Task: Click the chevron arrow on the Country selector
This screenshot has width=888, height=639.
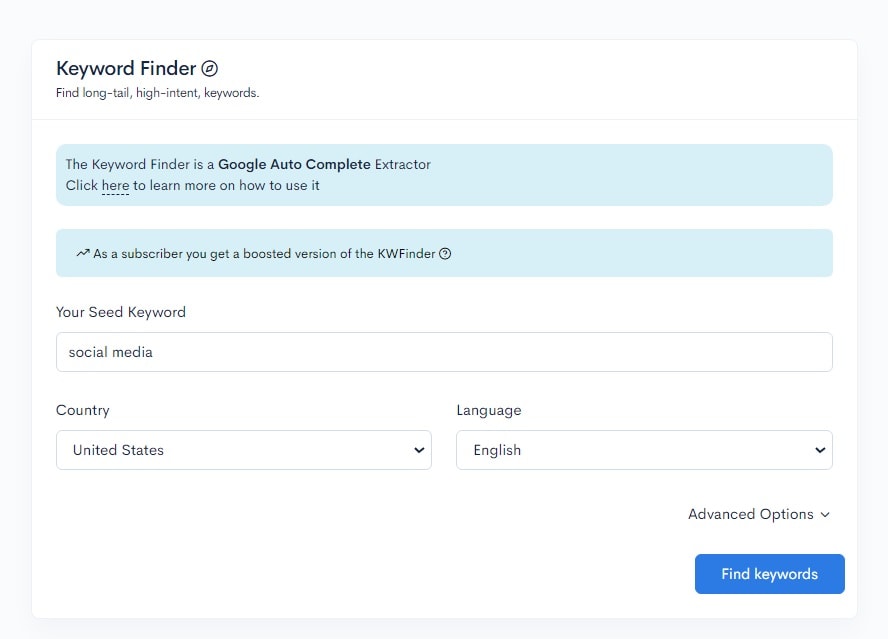Action: tap(420, 450)
